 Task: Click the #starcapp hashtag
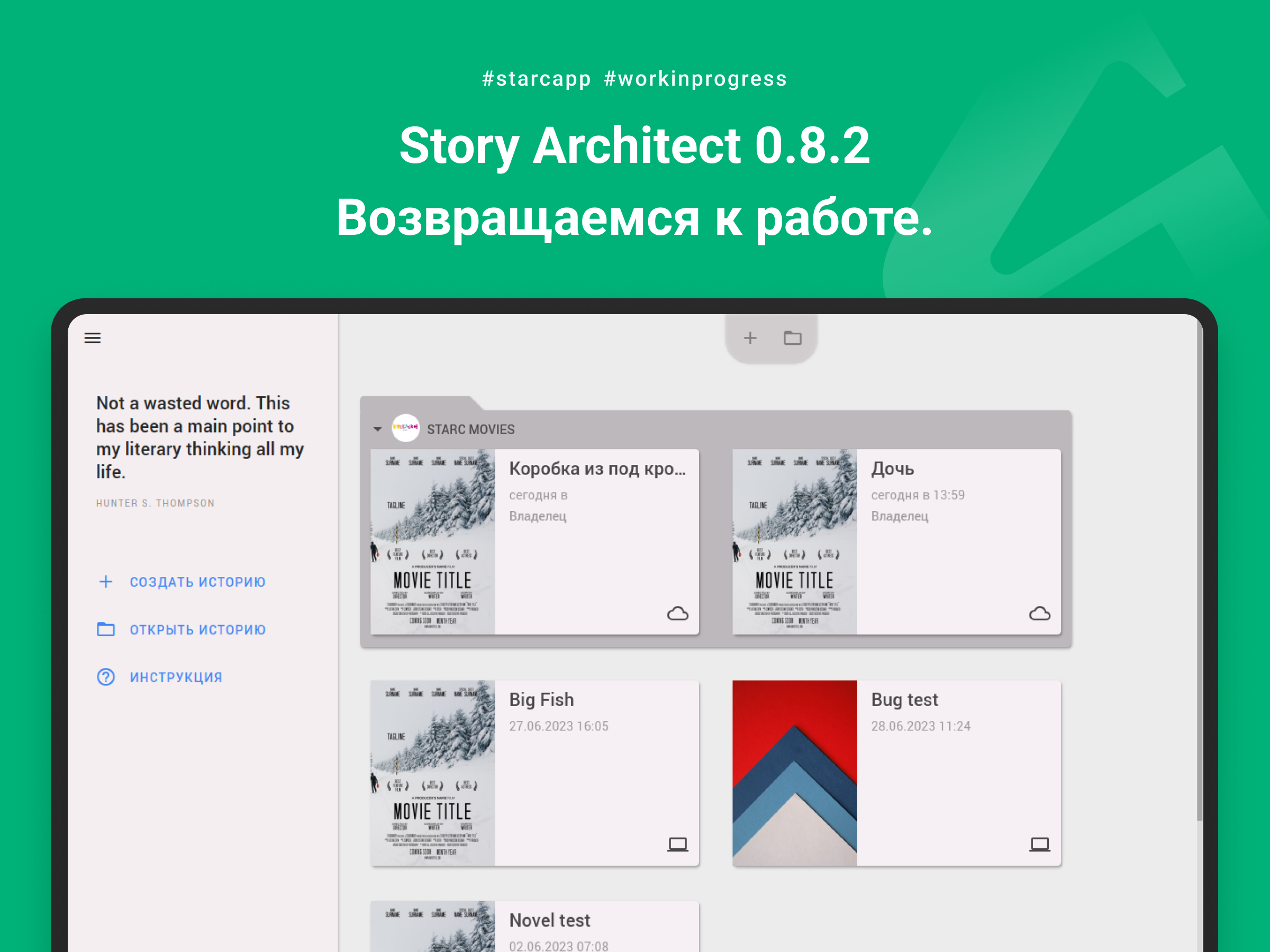point(536,79)
